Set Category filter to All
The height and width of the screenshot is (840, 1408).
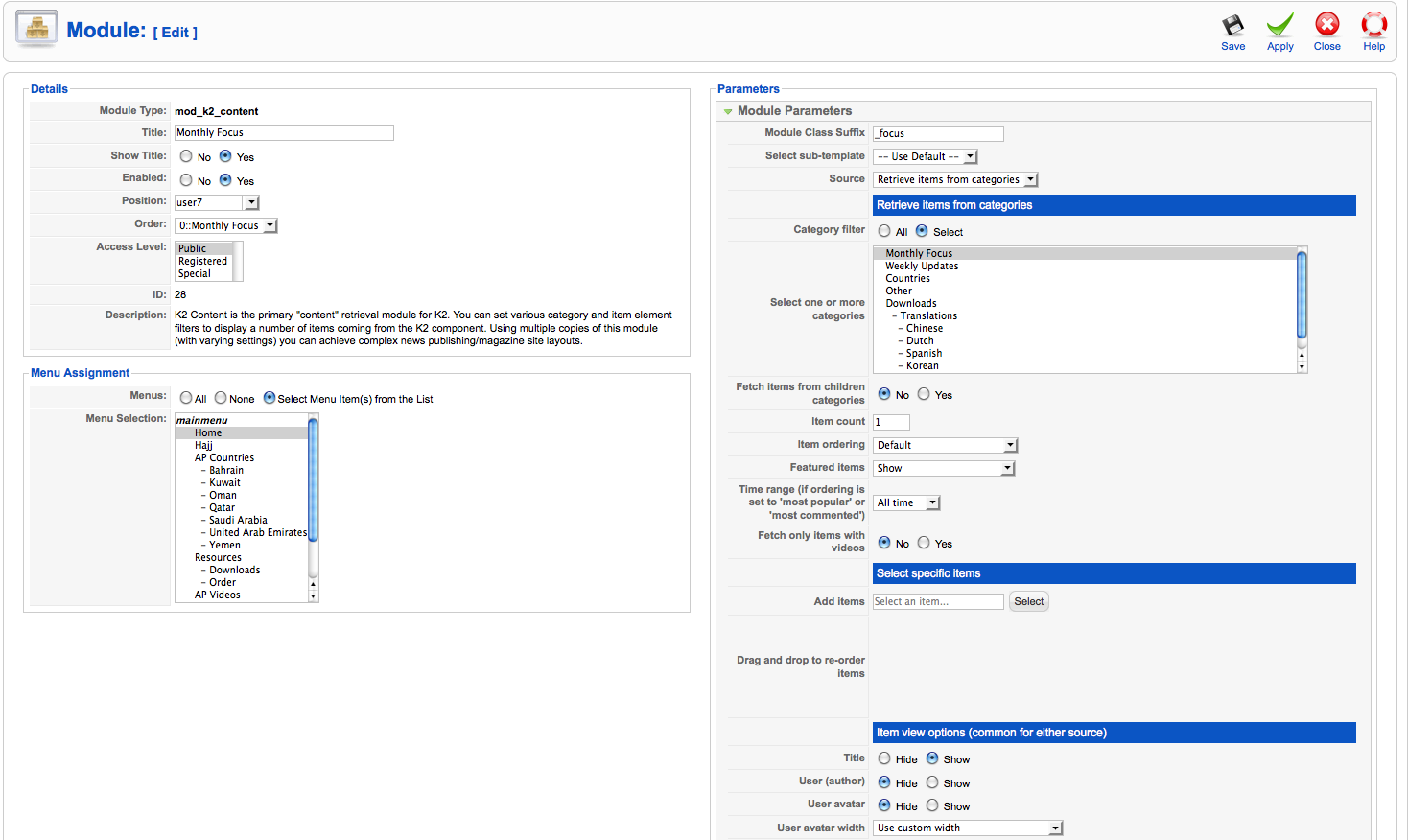tap(882, 231)
